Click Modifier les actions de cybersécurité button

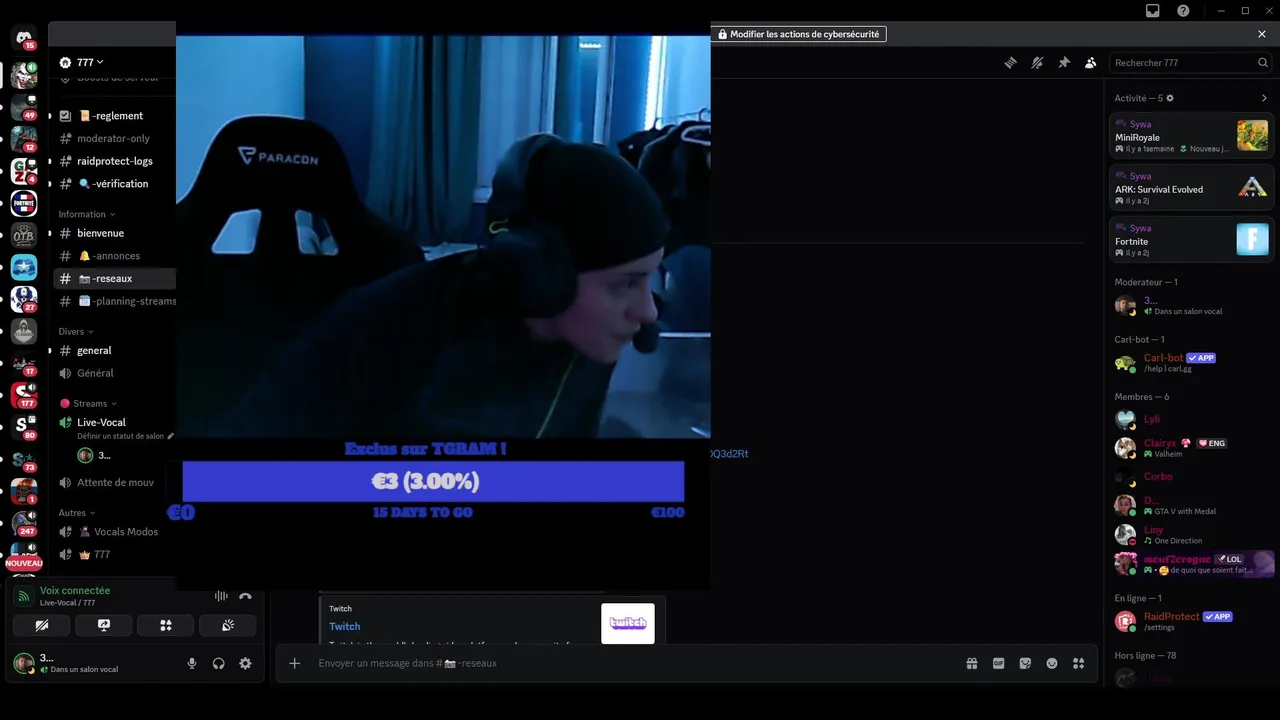[799, 34]
